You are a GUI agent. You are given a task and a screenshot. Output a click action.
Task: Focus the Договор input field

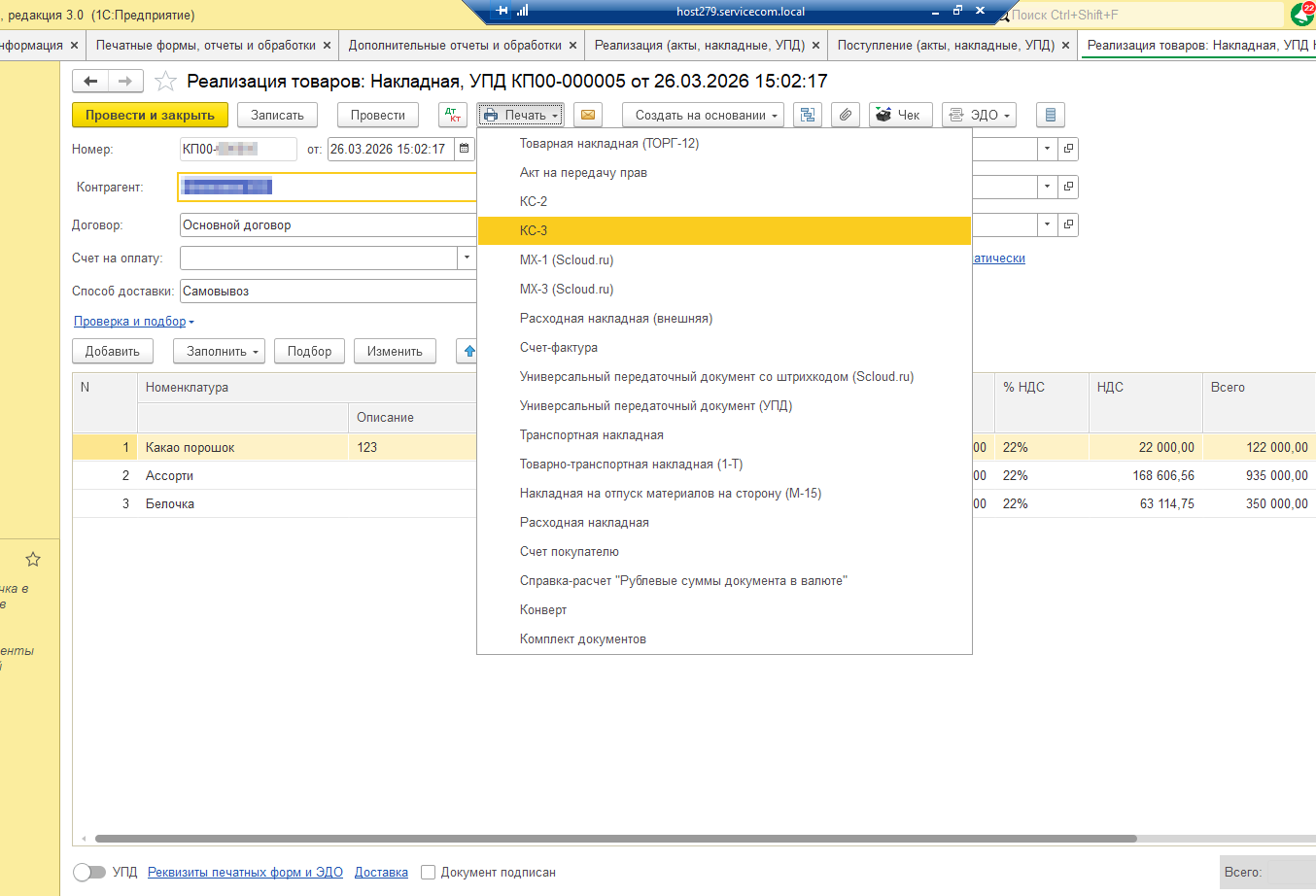point(329,224)
